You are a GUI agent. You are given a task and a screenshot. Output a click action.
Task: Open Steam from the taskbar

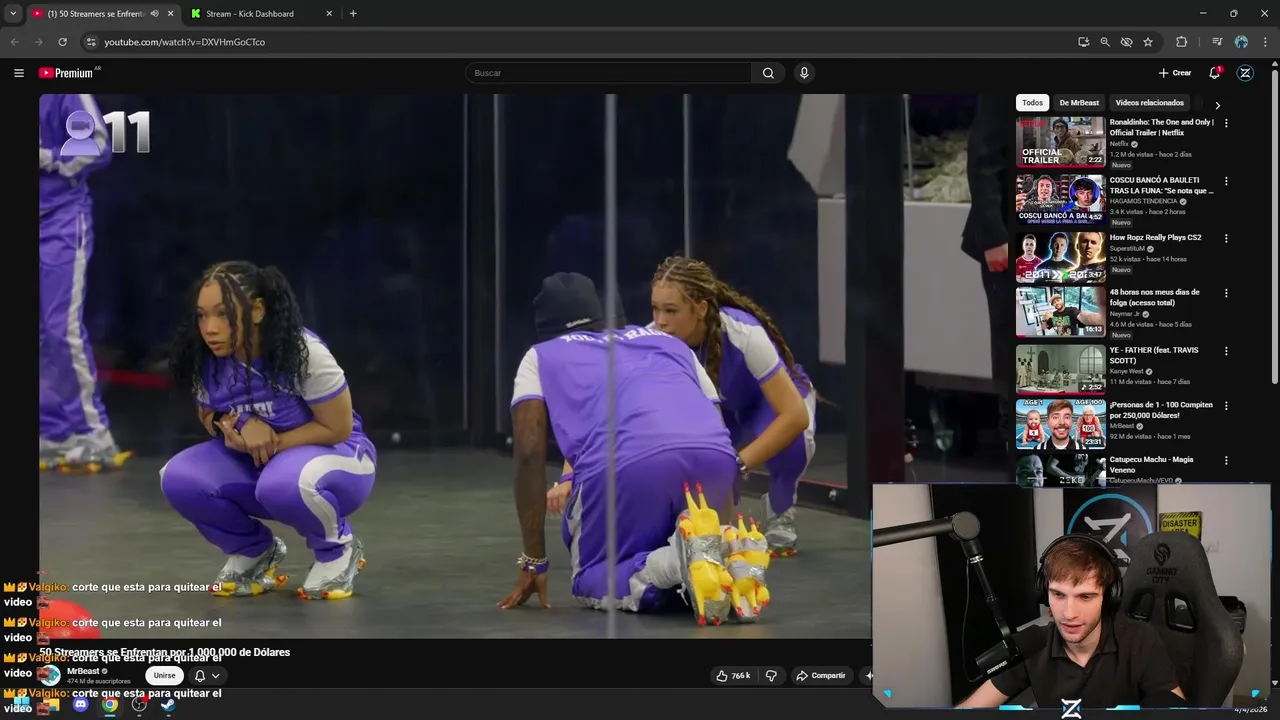[168, 705]
